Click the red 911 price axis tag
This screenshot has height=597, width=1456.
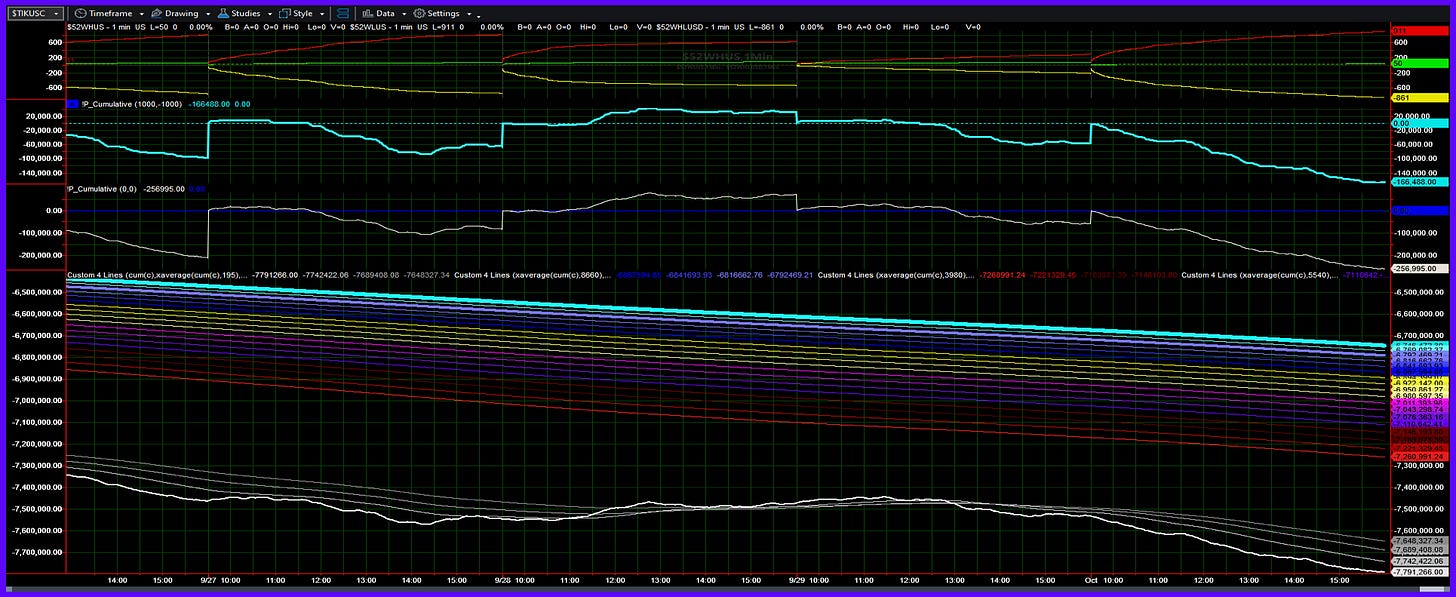pos(1419,32)
